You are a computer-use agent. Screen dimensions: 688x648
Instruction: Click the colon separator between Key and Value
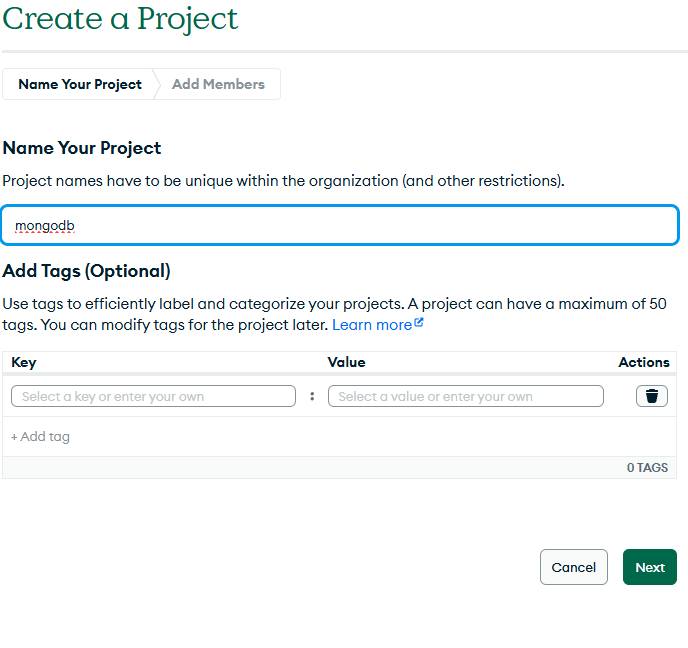(x=312, y=396)
